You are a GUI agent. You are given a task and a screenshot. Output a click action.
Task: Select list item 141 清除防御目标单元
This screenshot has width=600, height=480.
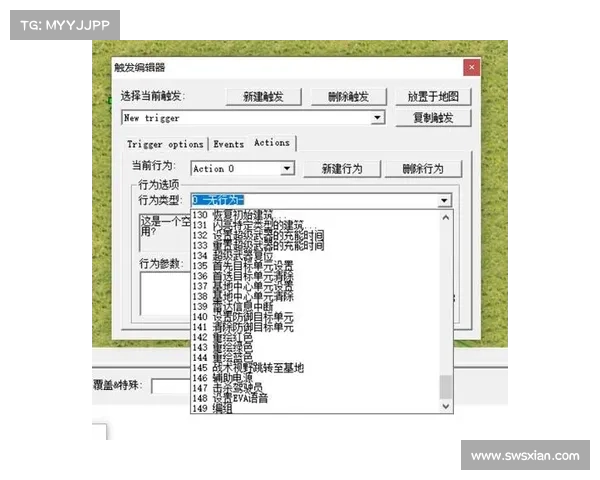point(316,327)
